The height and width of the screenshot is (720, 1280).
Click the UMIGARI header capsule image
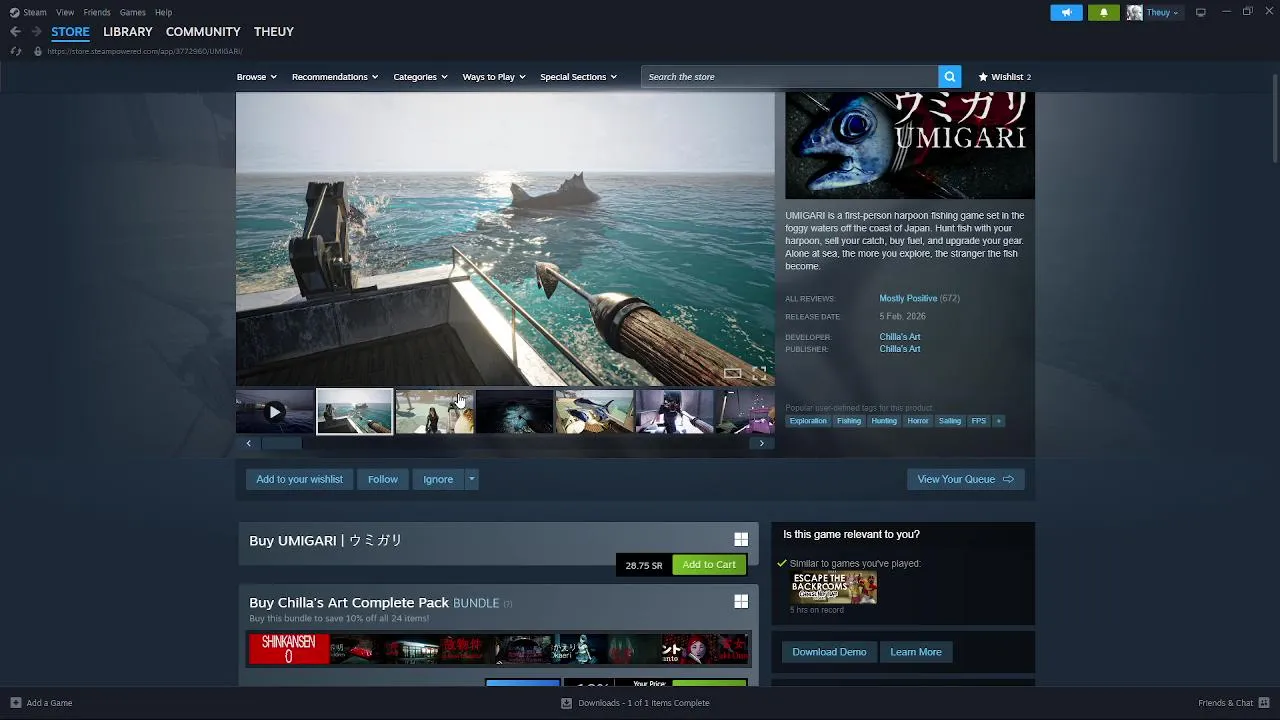(910, 146)
